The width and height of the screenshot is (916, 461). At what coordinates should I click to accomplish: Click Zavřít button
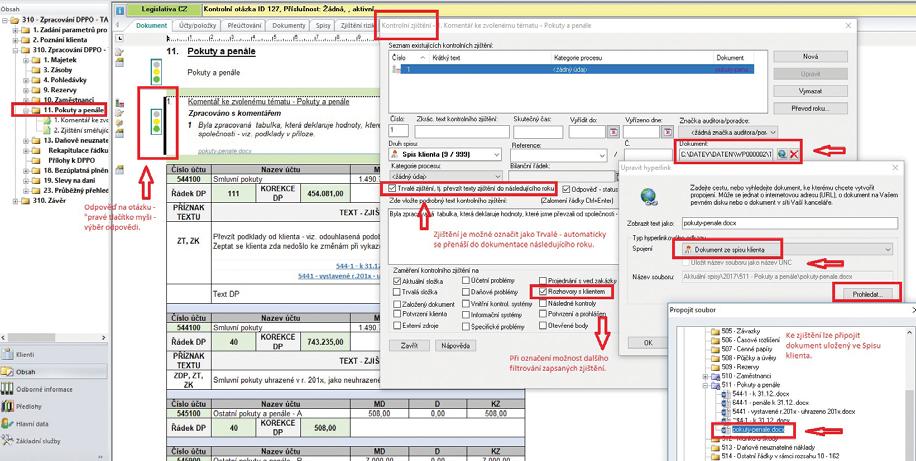[409, 345]
